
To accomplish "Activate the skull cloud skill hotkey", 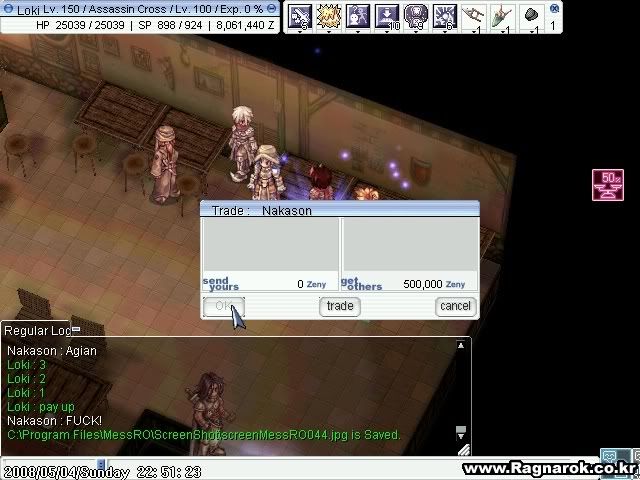I will click(416, 16).
